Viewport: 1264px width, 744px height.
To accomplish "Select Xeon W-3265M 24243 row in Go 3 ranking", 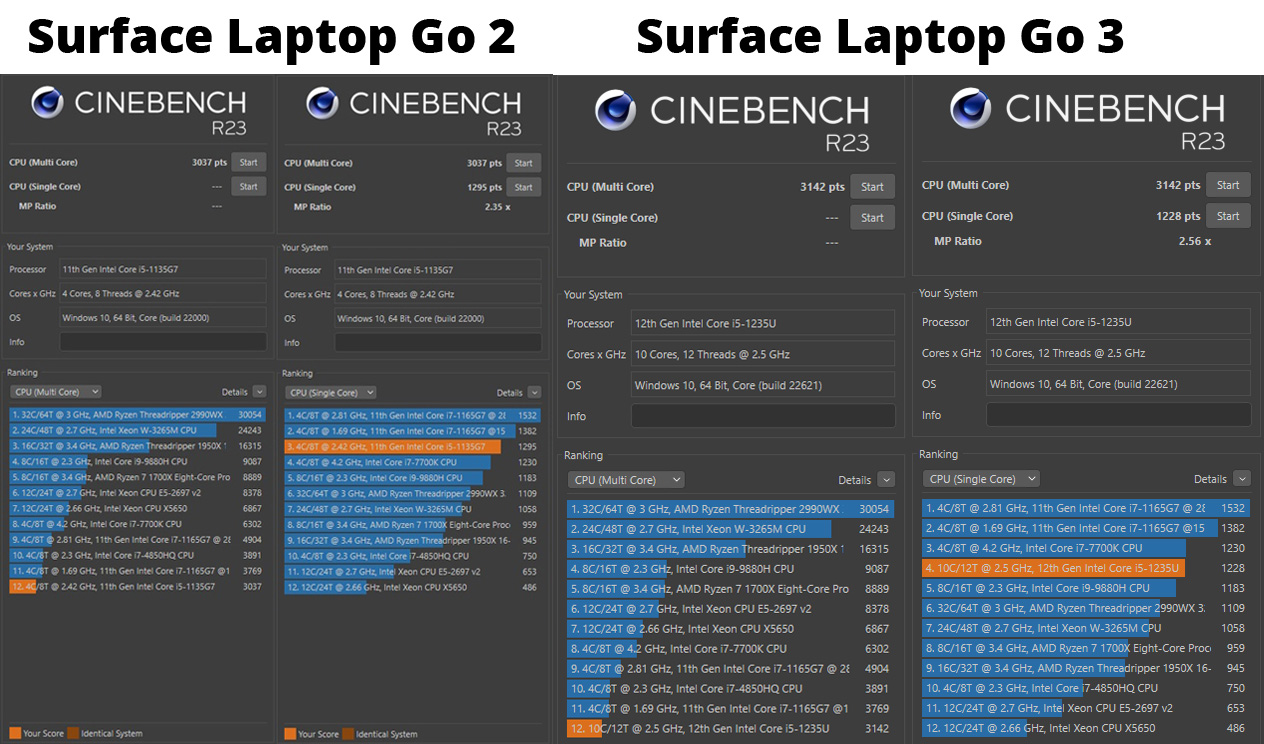I will pyautogui.click(x=731, y=529).
